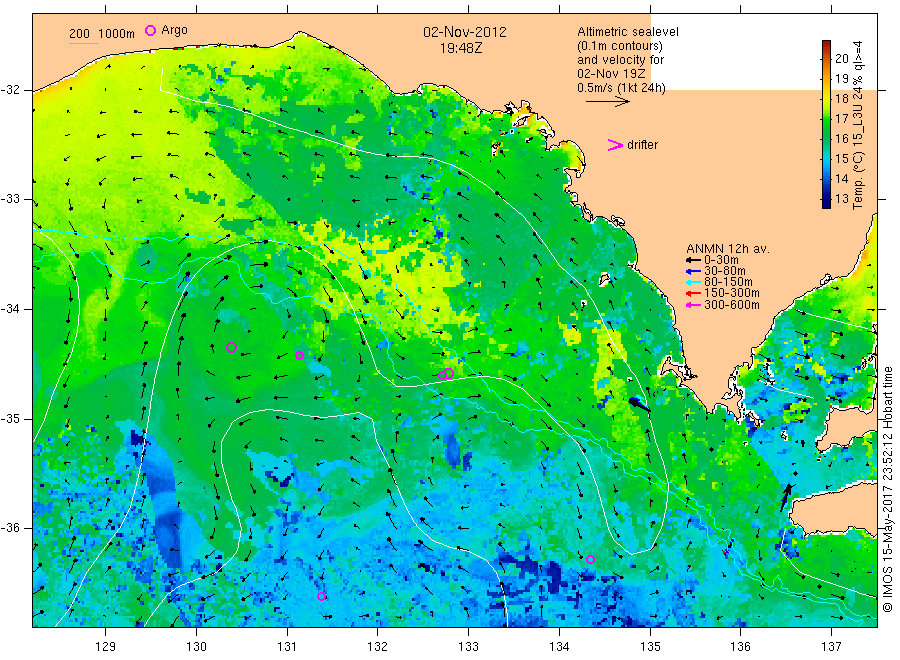Click the temperature color bar
900x660 pixels.
(x=826, y=124)
